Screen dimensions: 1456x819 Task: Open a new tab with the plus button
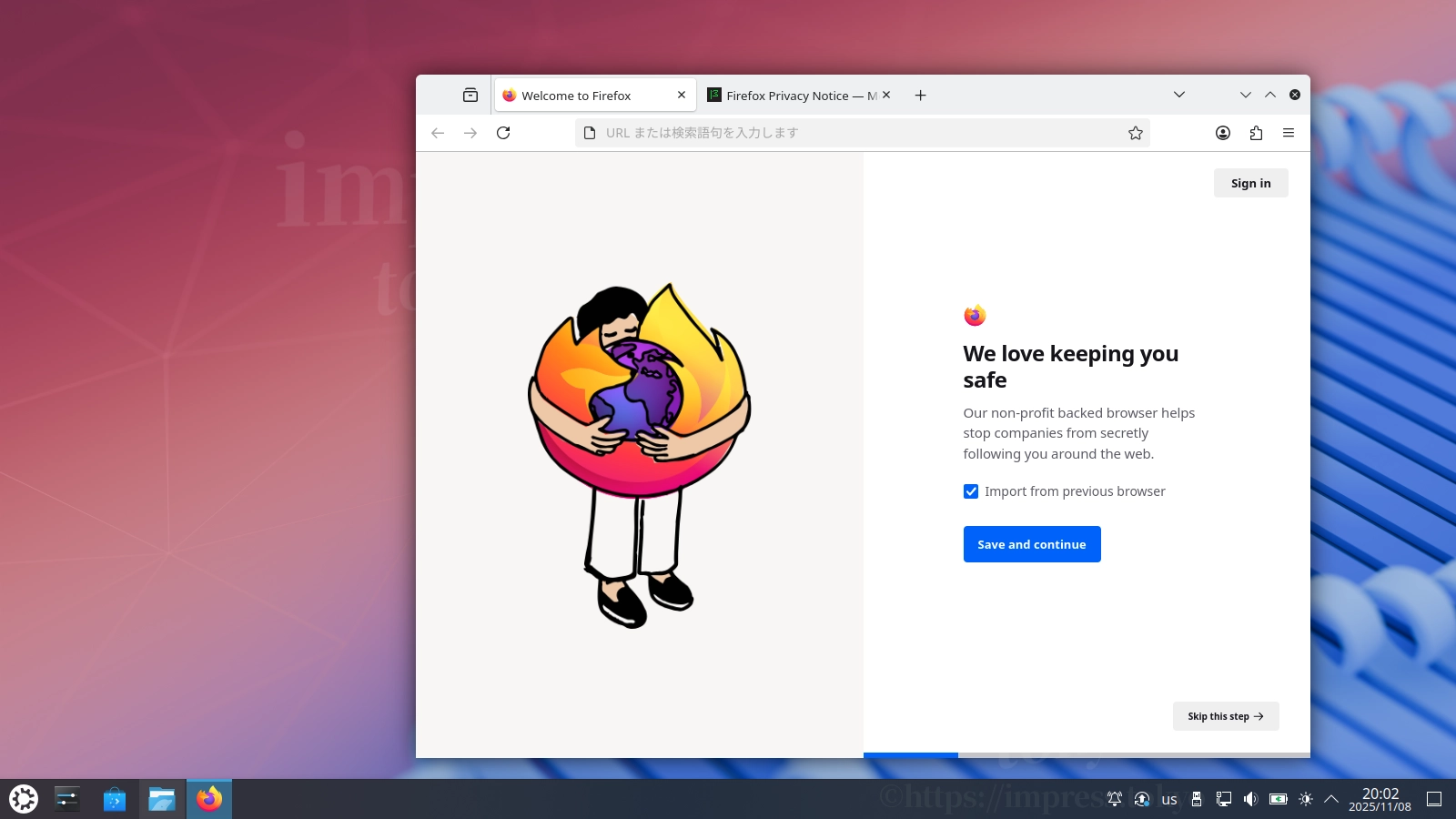(x=921, y=96)
